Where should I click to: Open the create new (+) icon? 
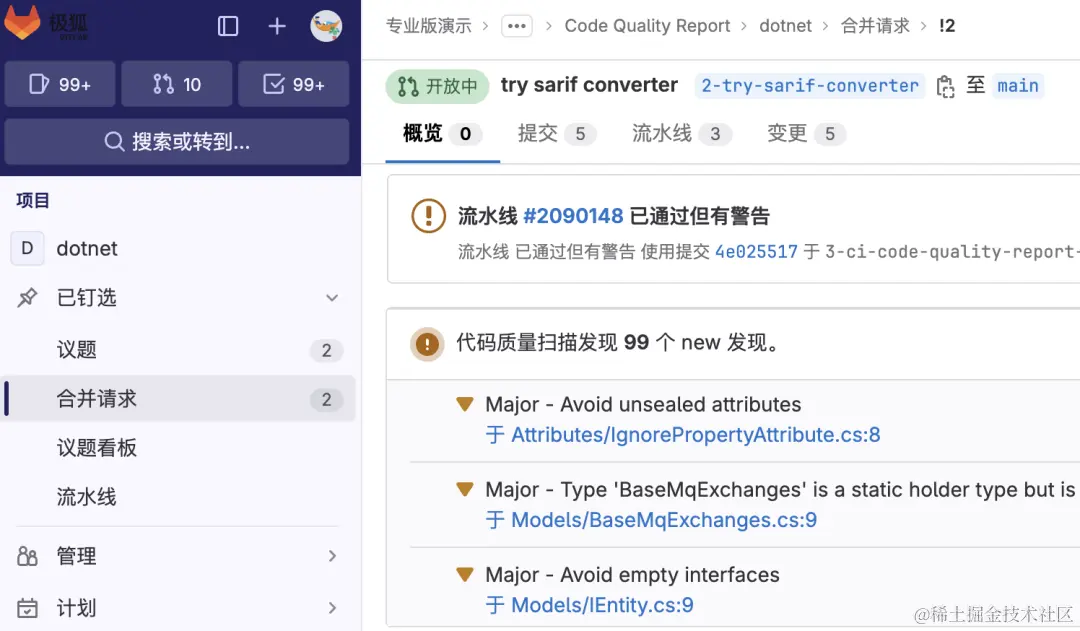(276, 26)
